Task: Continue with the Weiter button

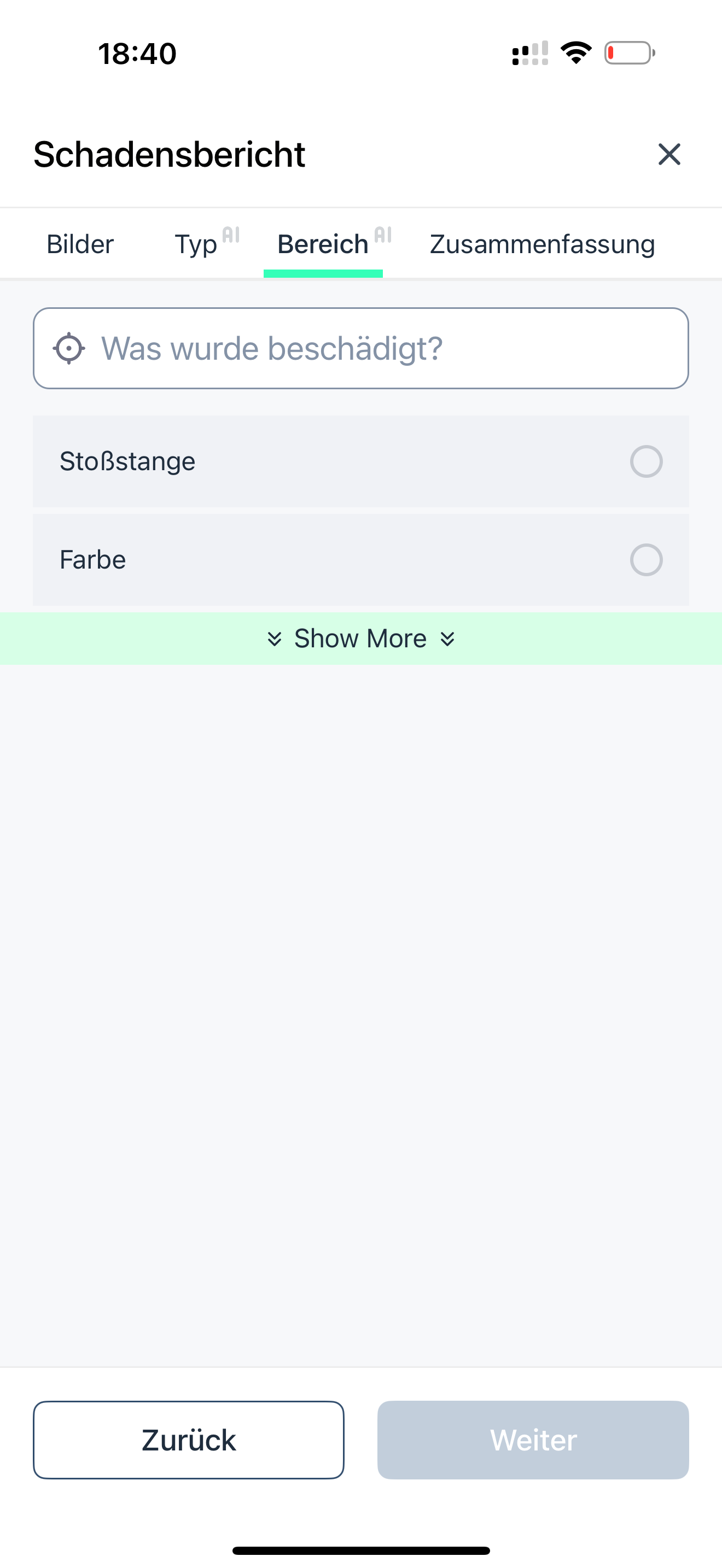Action: pos(533,1440)
